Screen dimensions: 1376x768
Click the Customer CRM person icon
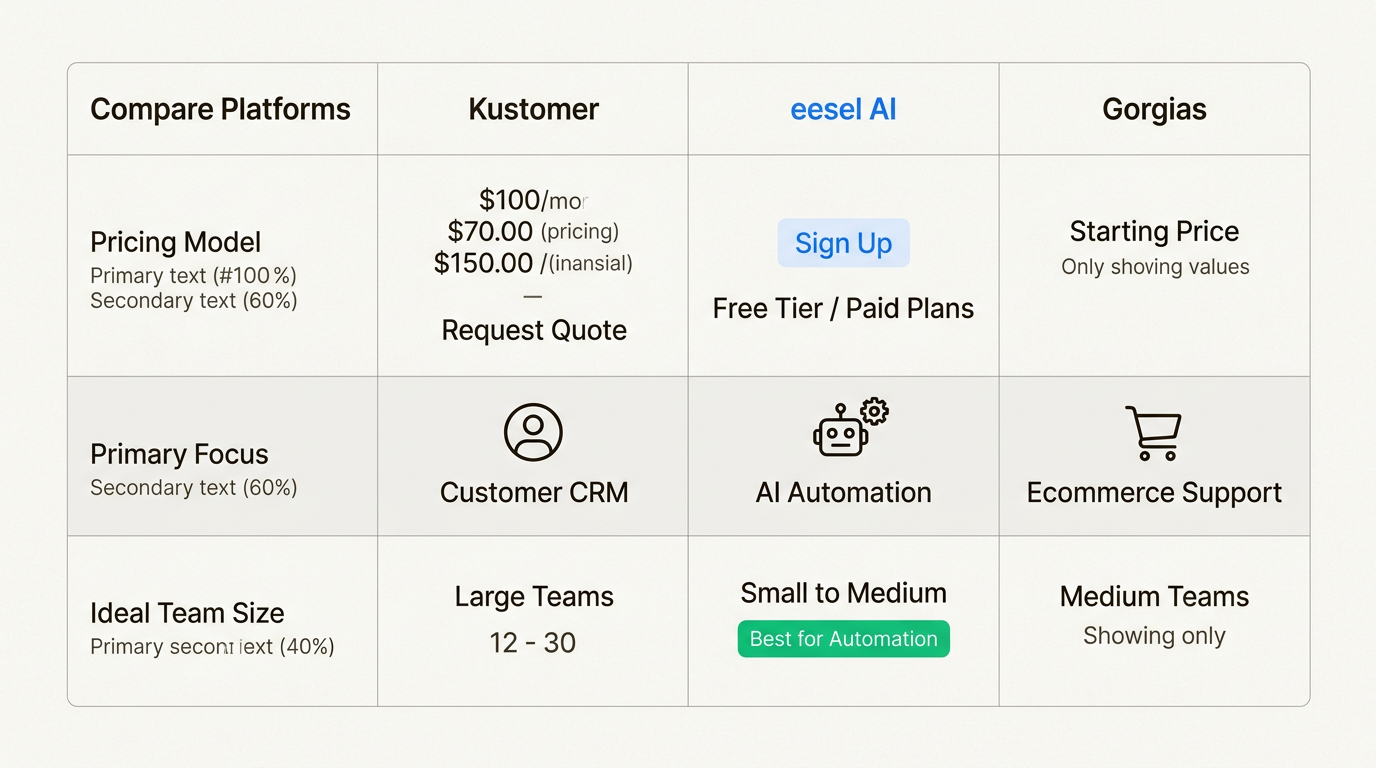coord(533,432)
